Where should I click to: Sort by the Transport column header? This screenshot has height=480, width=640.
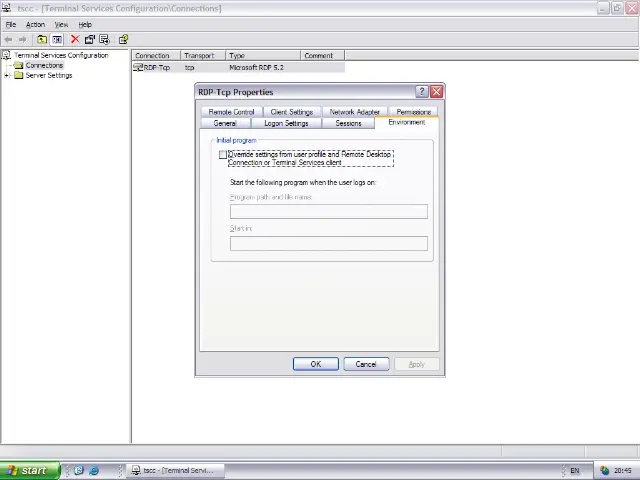pyautogui.click(x=203, y=56)
